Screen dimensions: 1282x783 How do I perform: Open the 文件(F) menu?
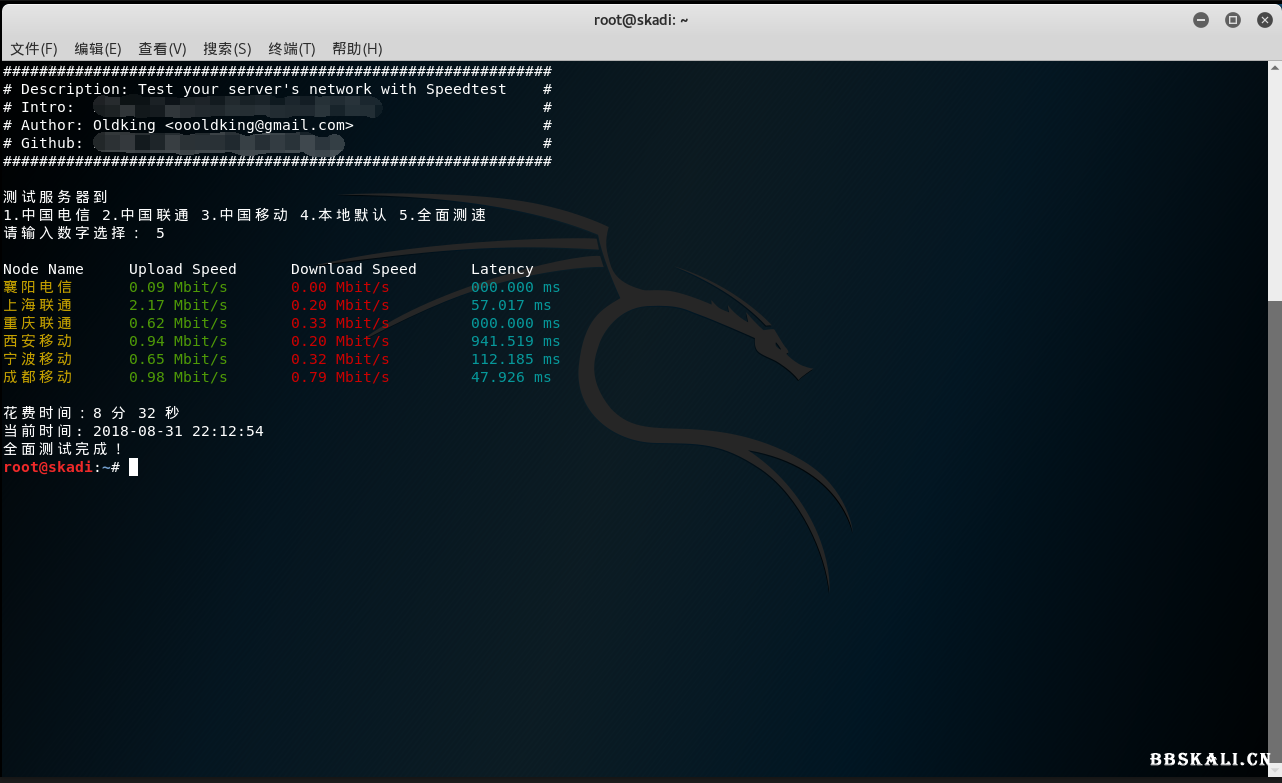[34, 49]
